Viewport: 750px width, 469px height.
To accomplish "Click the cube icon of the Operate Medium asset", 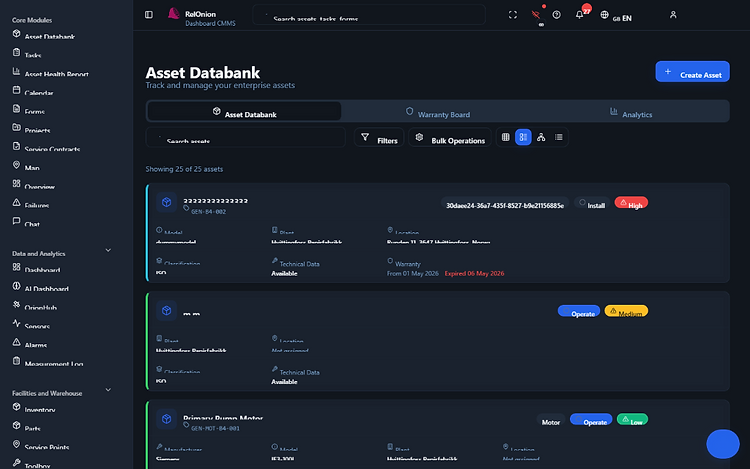I will click(166, 311).
